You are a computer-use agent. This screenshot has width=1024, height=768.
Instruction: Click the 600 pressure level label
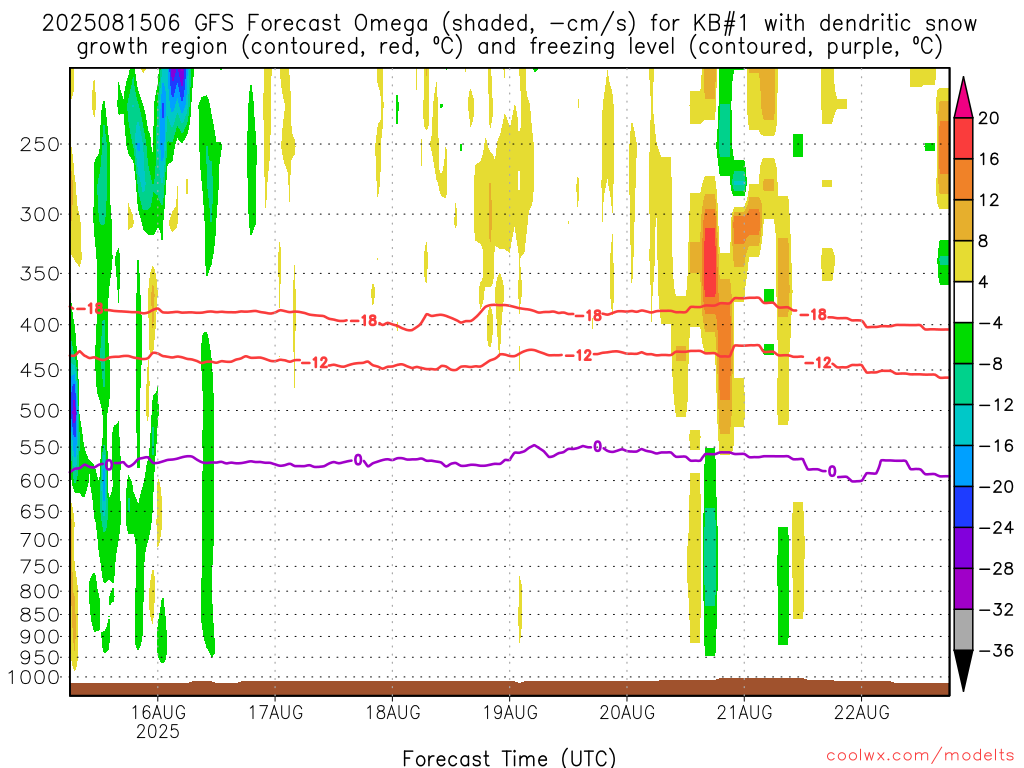pos(40,481)
